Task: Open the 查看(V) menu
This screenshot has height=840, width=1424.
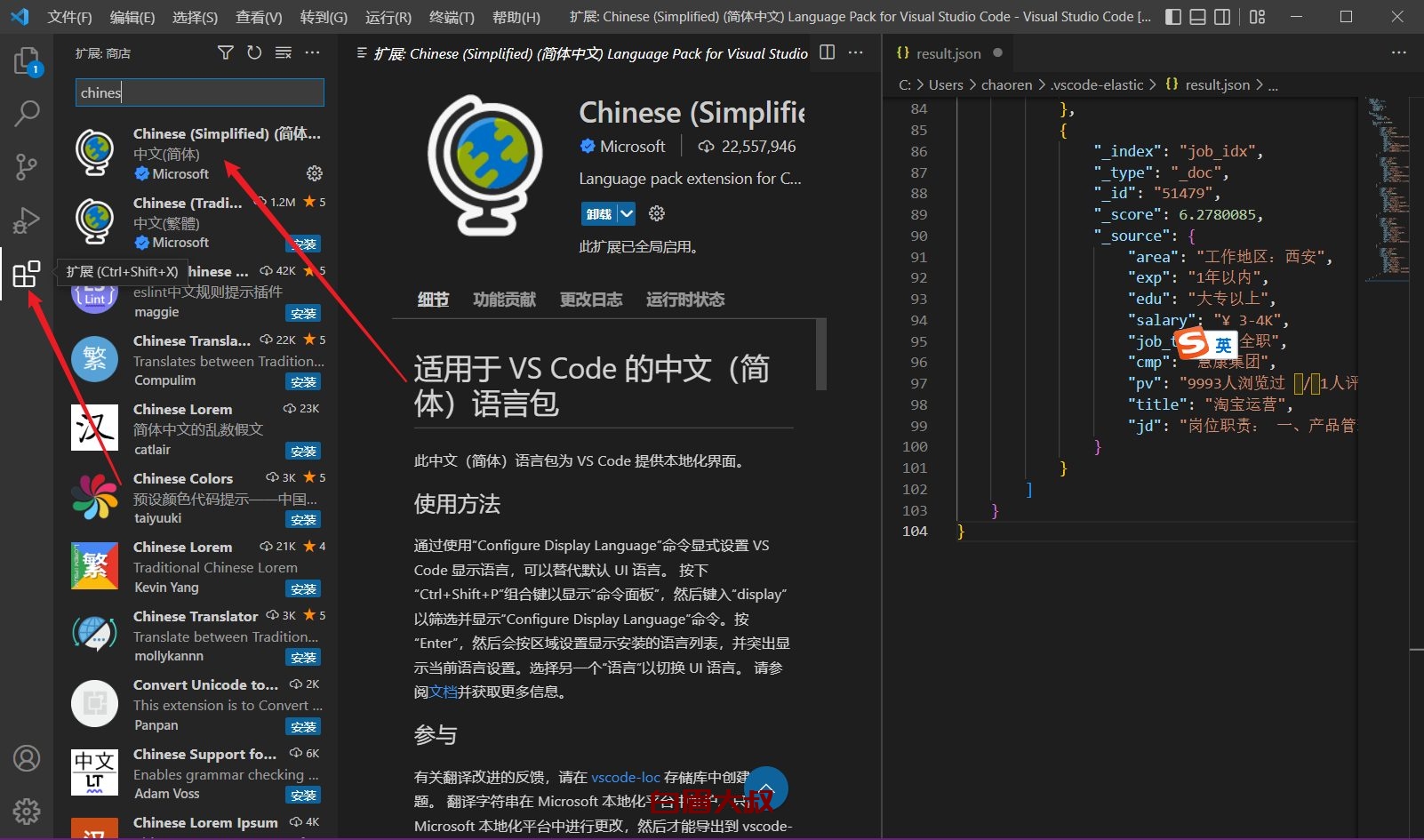Action: [x=259, y=17]
